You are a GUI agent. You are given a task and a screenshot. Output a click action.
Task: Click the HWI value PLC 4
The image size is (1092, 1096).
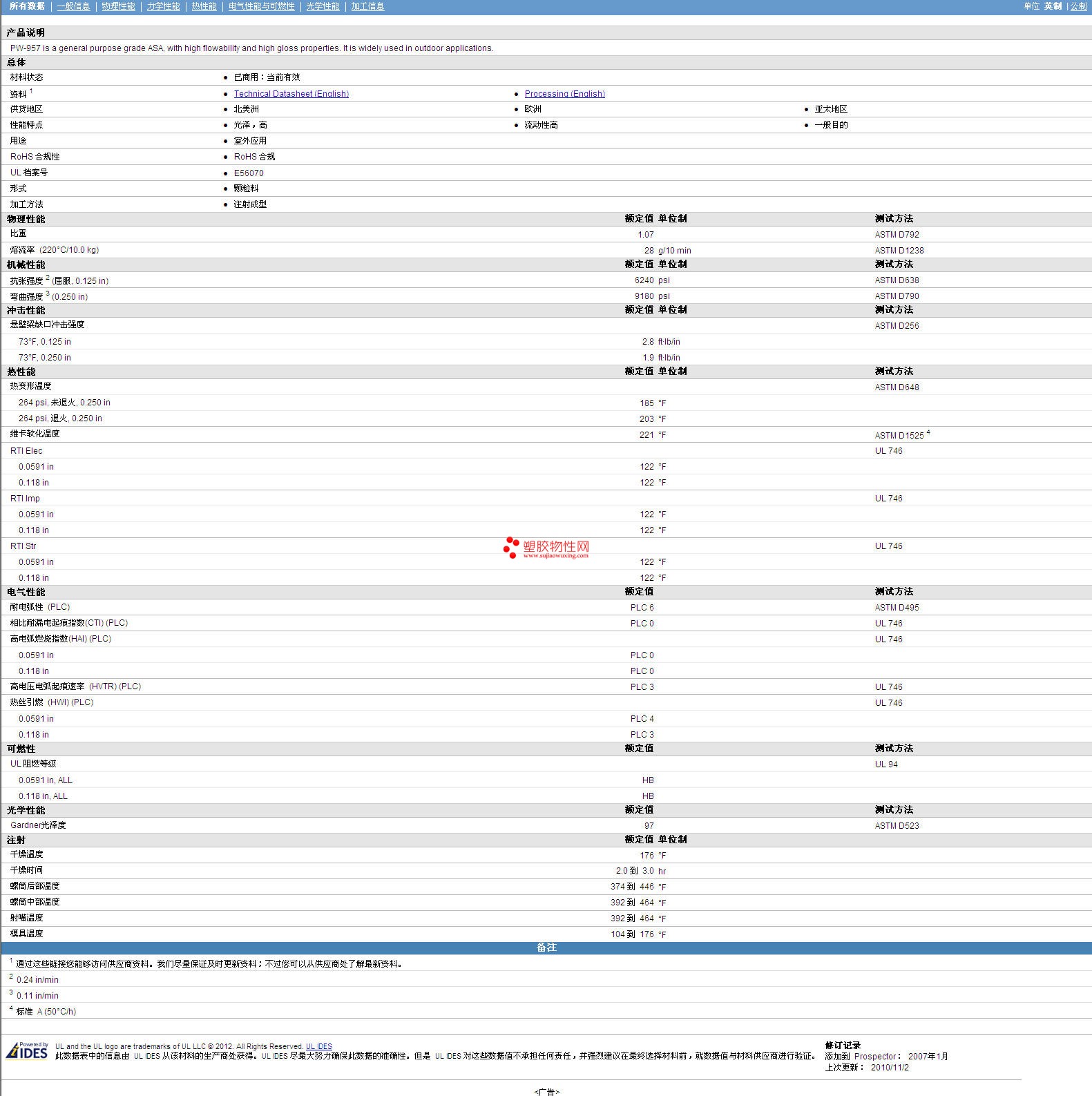[x=642, y=719]
